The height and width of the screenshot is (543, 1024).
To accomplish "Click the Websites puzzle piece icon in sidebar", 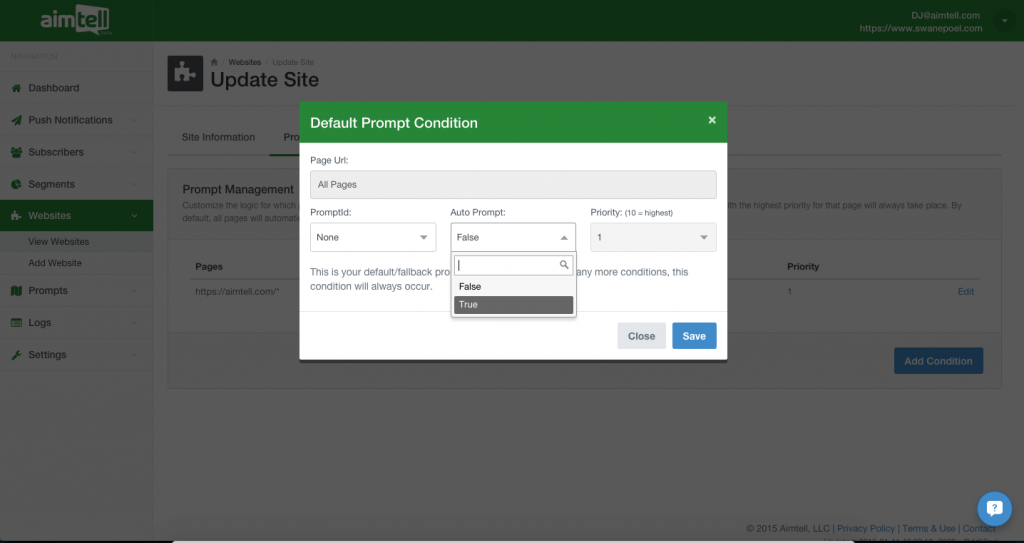I will (x=16, y=215).
